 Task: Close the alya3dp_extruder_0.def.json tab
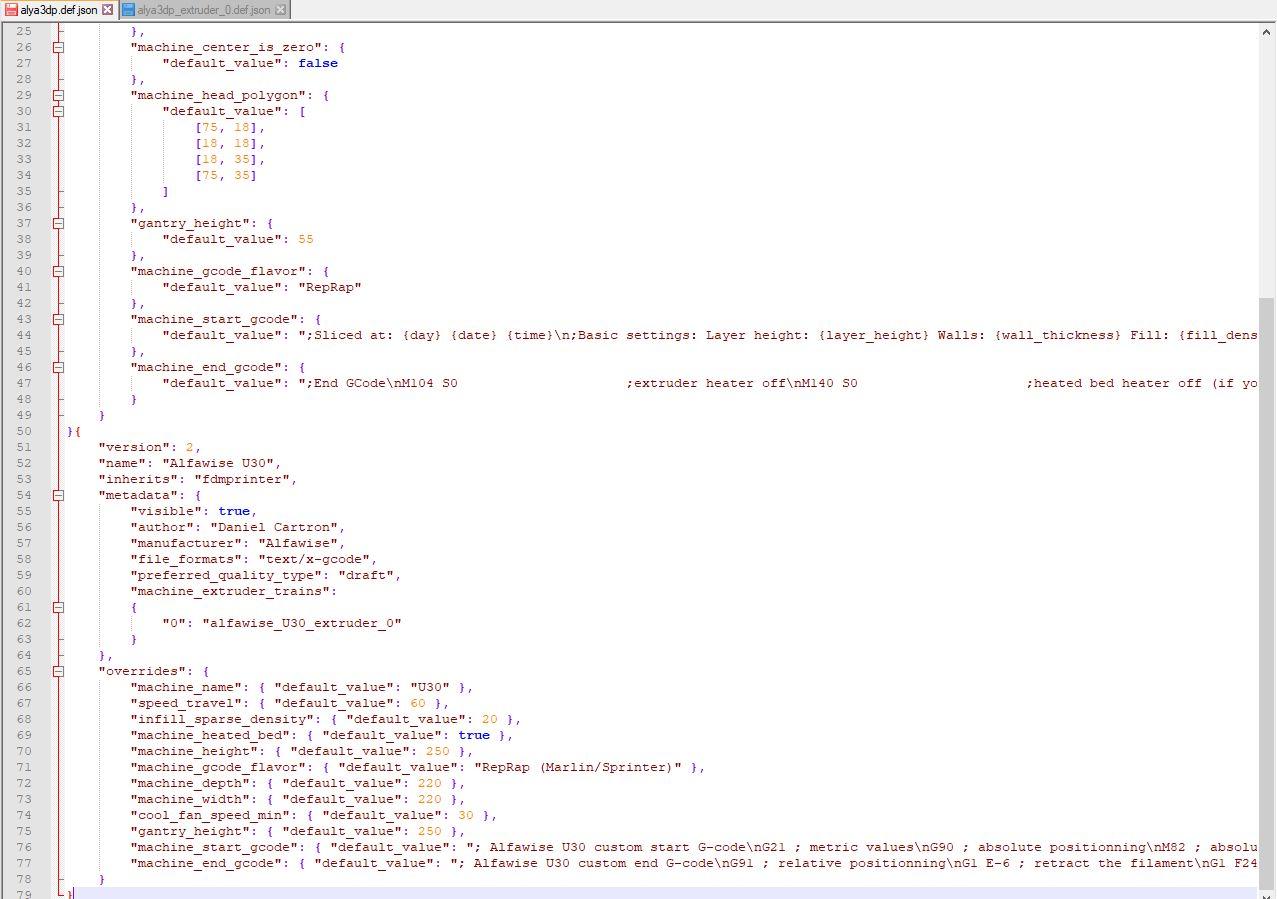tap(281, 10)
